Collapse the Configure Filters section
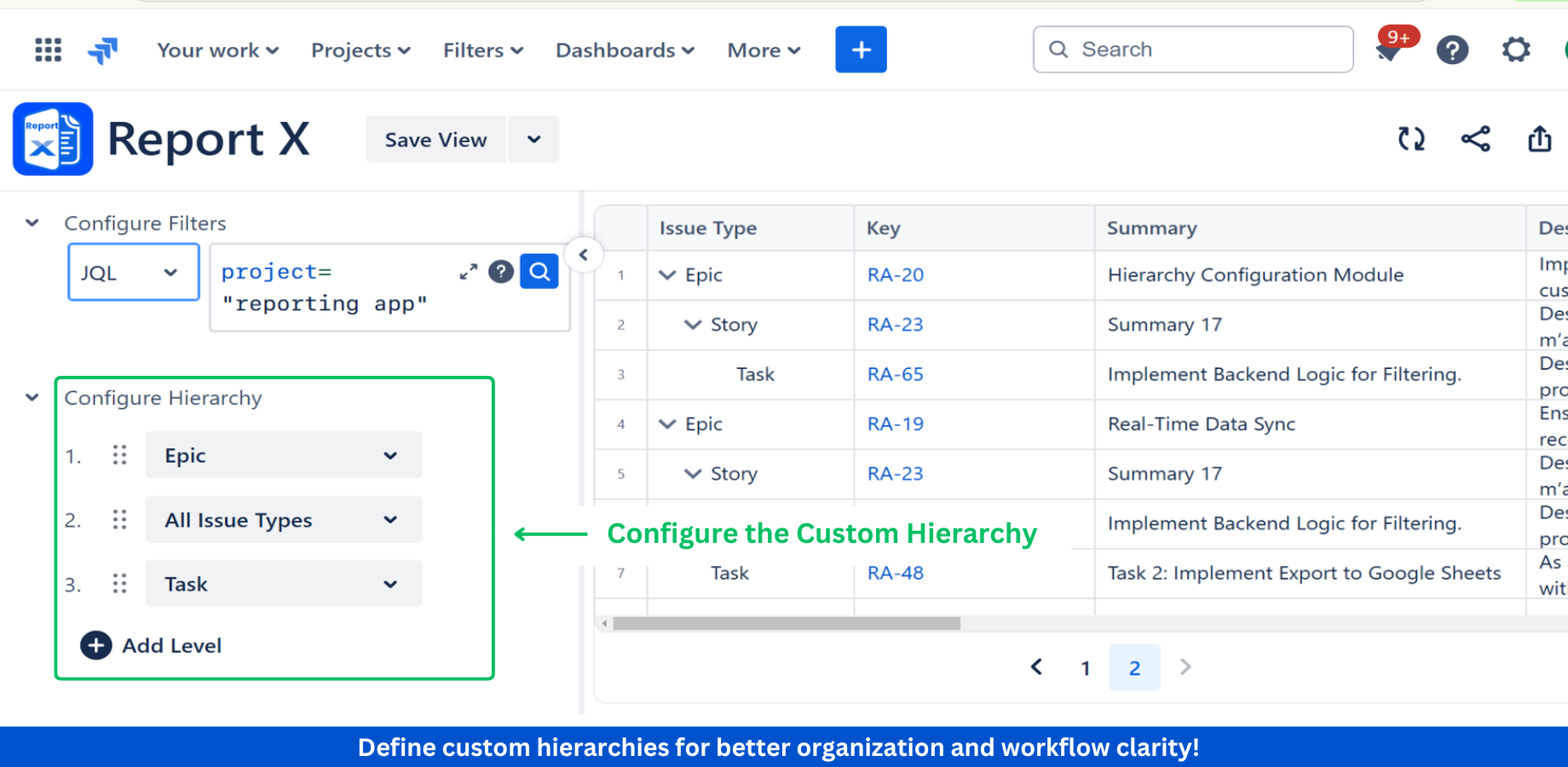 (32, 223)
